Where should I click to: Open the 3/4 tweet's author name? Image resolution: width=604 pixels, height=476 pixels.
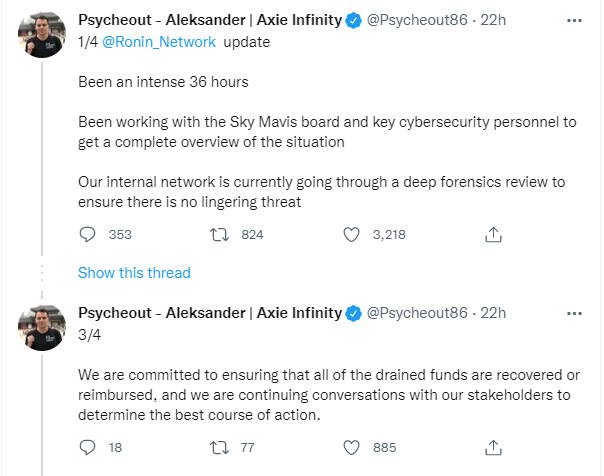[x=210, y=313]
